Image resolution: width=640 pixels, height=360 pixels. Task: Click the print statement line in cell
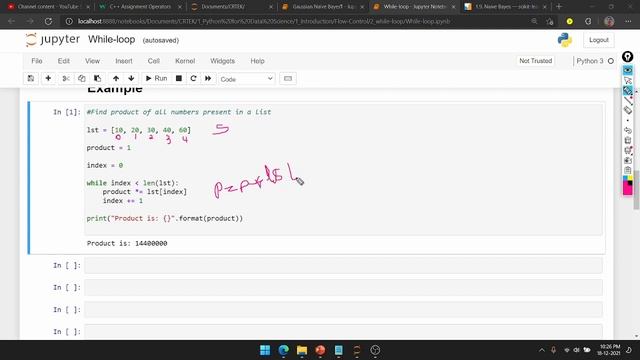164,218
